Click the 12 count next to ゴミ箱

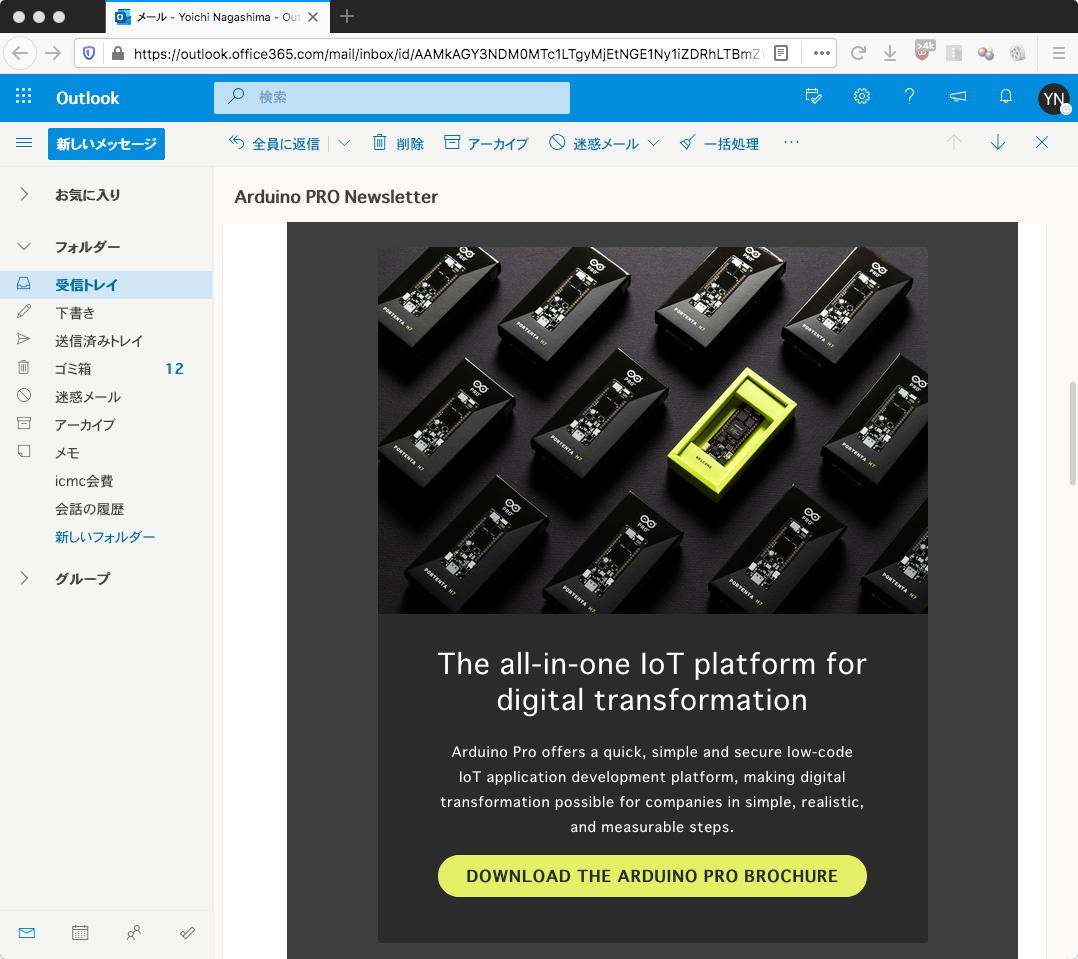point(174,369)
